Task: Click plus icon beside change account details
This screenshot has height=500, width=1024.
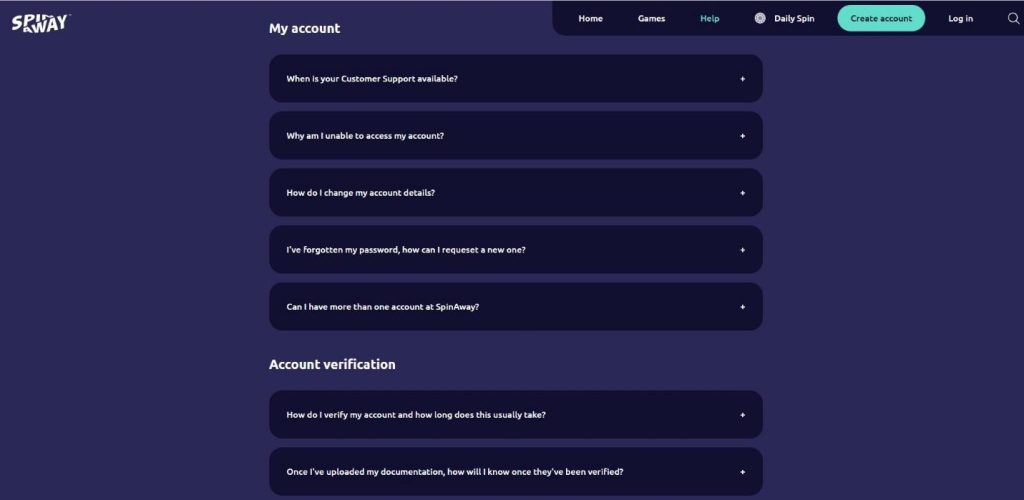Action: pyautogui.click(x=742, y=193)
